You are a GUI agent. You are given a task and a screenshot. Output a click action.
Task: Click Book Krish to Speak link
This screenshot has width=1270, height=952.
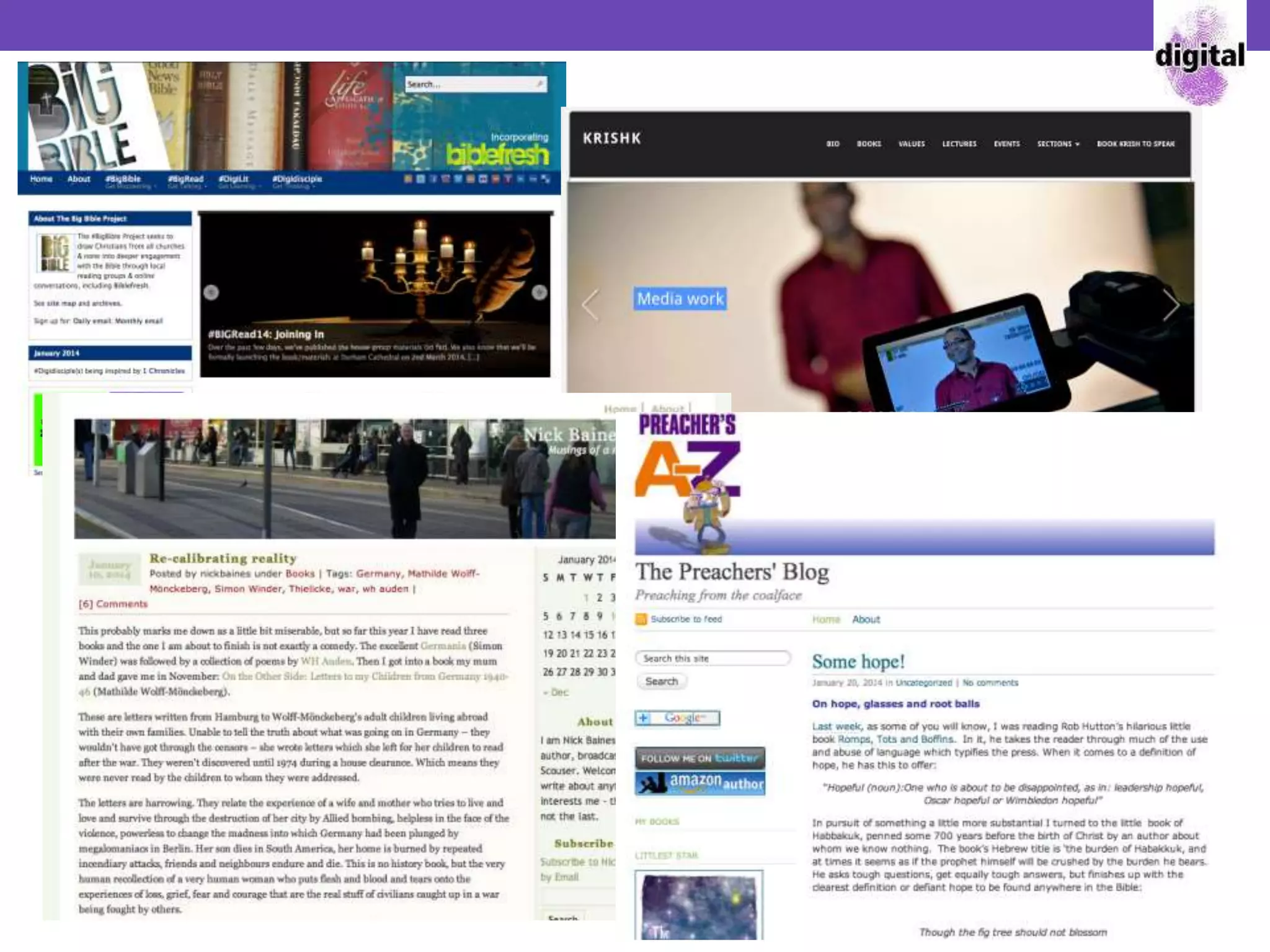pyautogui.click(x=1135, y=144)
